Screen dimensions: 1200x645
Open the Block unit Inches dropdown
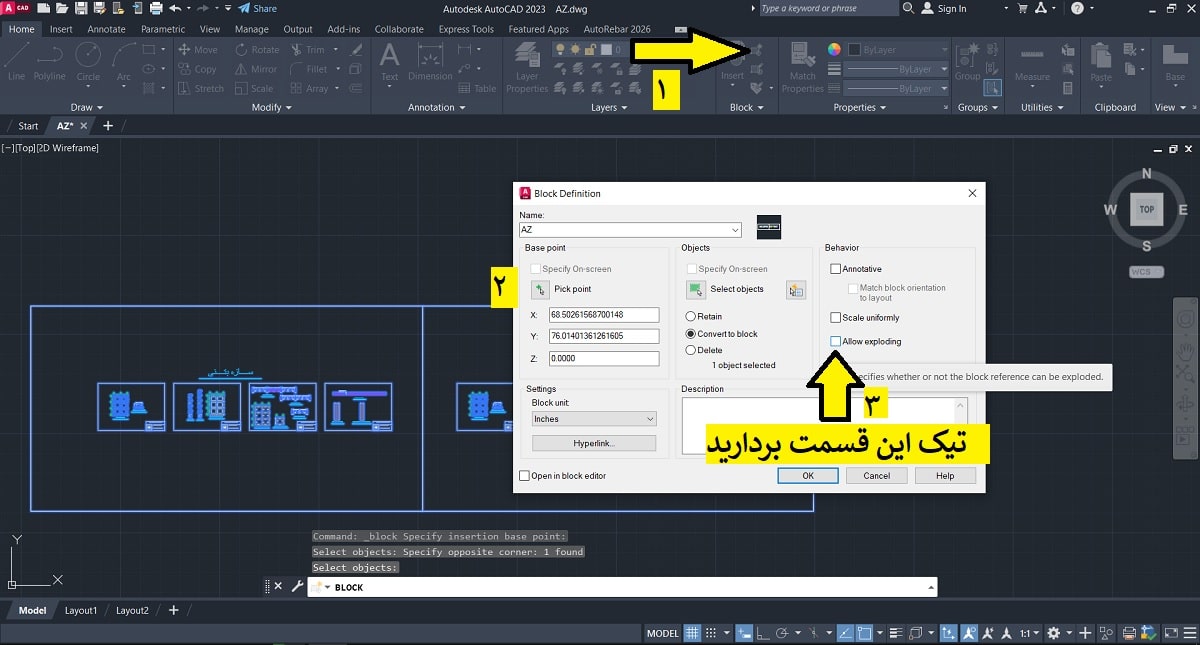tap(594, 419)
